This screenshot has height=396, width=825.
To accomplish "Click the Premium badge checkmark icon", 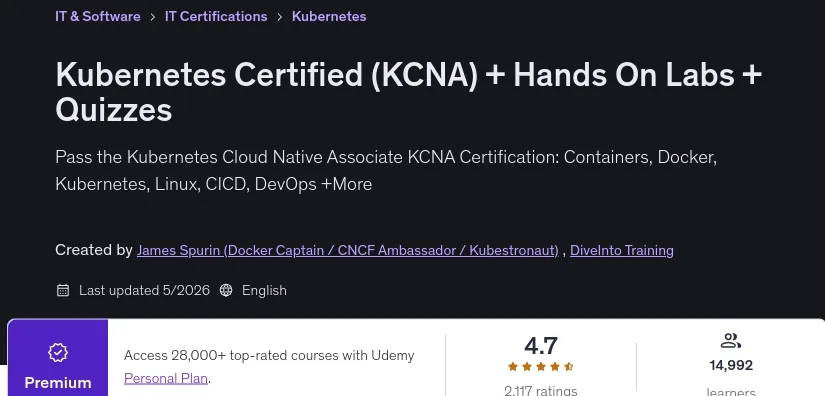I will tap(58, 353).
